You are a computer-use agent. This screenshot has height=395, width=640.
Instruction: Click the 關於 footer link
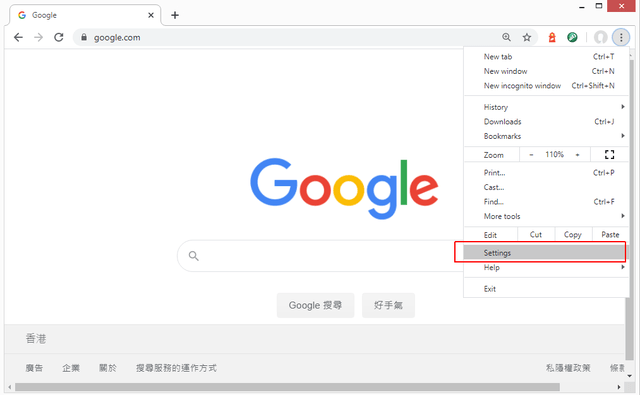[108, 368]
